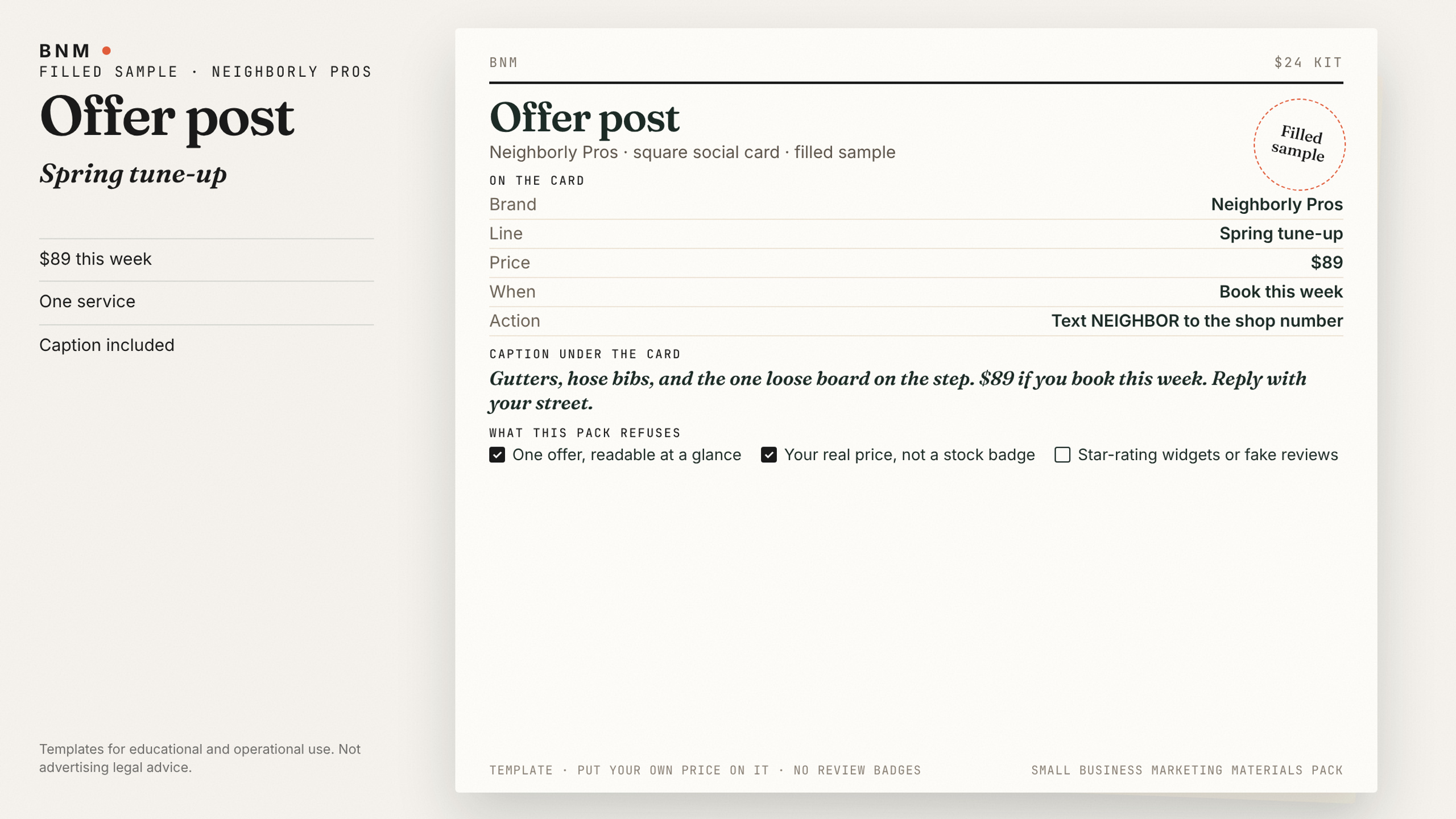
Task: Click the '$24 KIT' label in card header
Action: (1308, 63)
